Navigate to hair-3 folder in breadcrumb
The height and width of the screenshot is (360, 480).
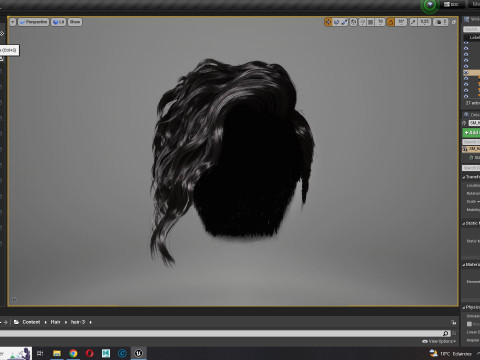click(x=78, y=322)
